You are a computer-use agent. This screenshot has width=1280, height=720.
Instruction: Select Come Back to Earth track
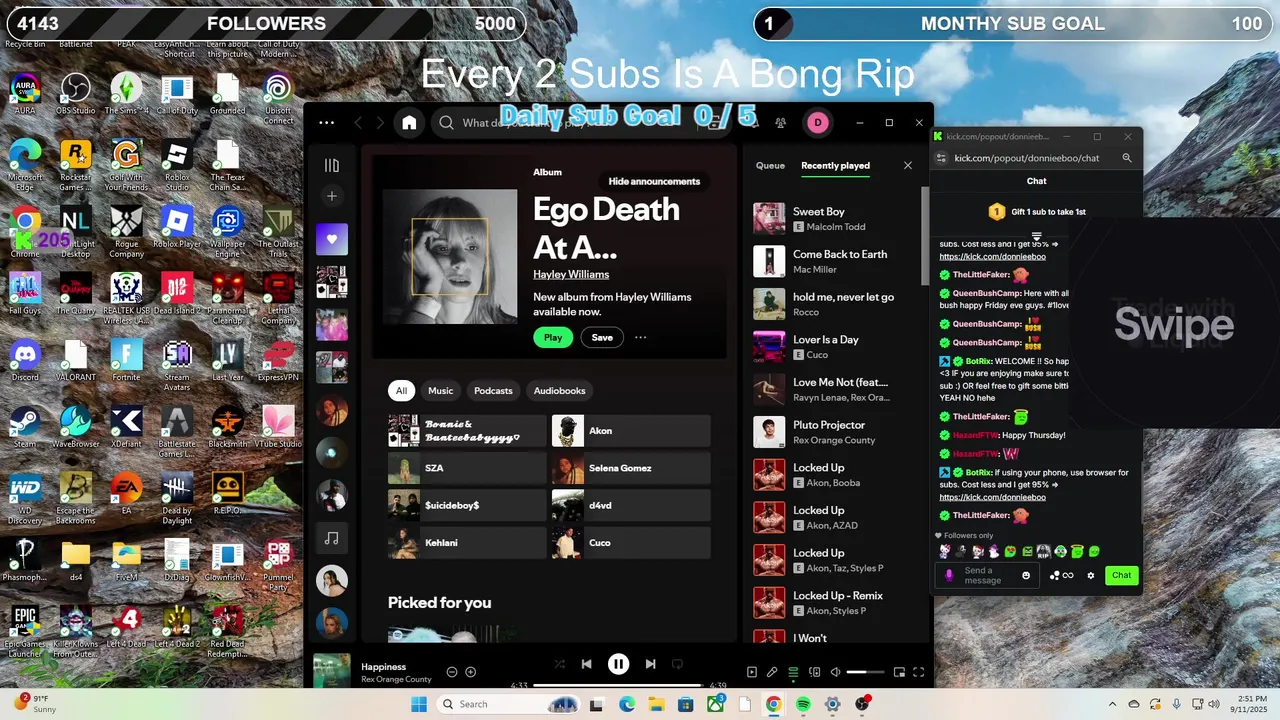tap(833, 261)
